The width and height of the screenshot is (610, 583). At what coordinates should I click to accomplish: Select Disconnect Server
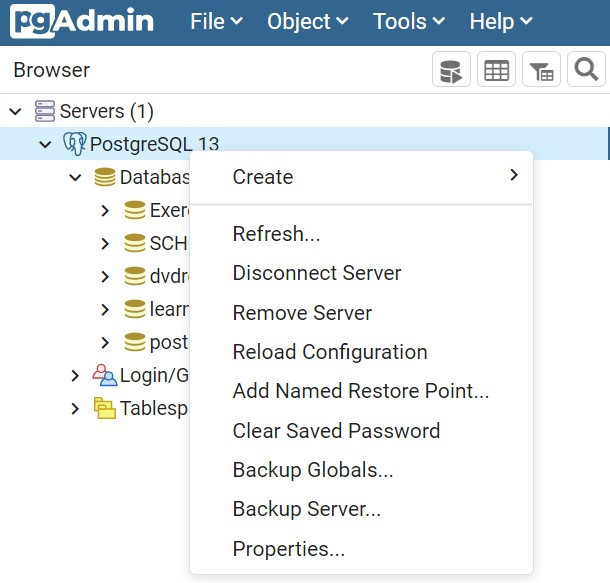[361, 273]
